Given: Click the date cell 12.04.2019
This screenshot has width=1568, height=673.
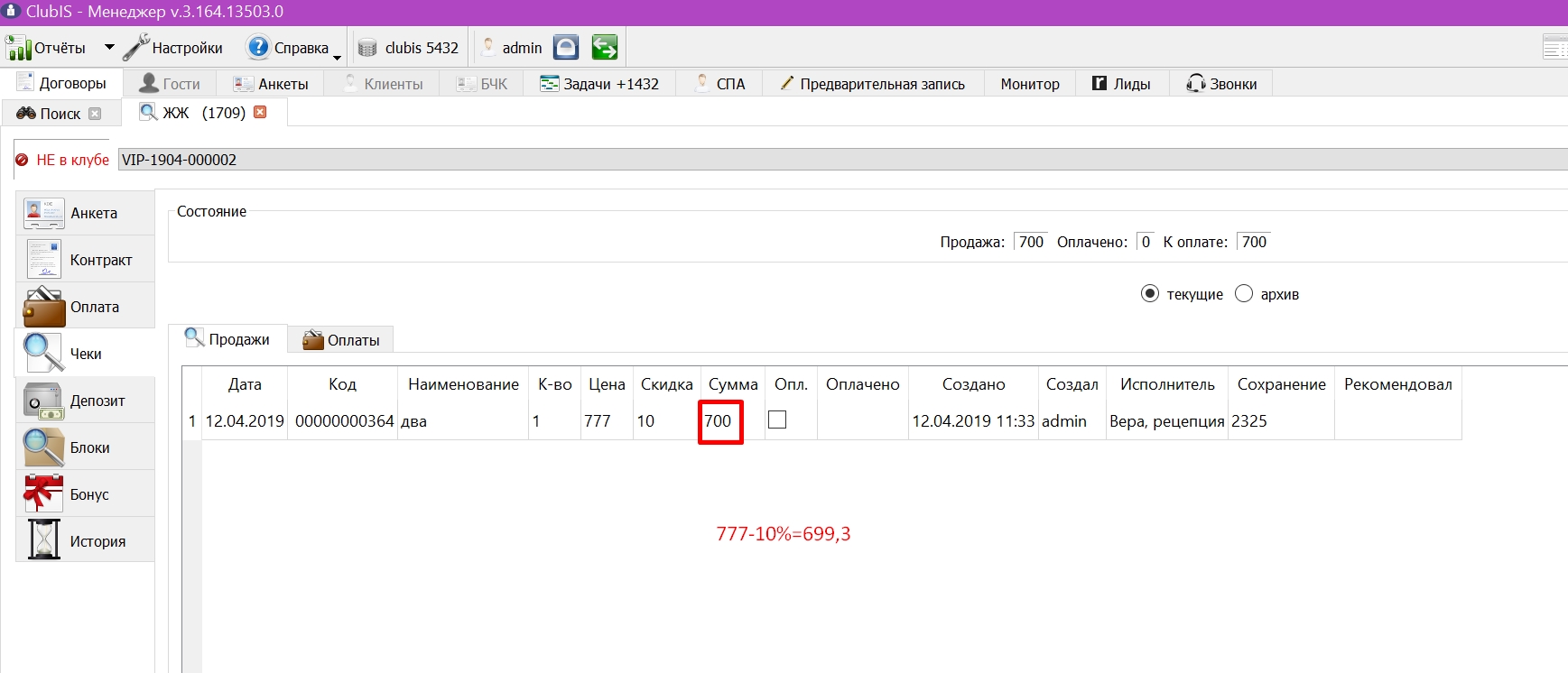Looking at the screenshot, I should (245, 421).
